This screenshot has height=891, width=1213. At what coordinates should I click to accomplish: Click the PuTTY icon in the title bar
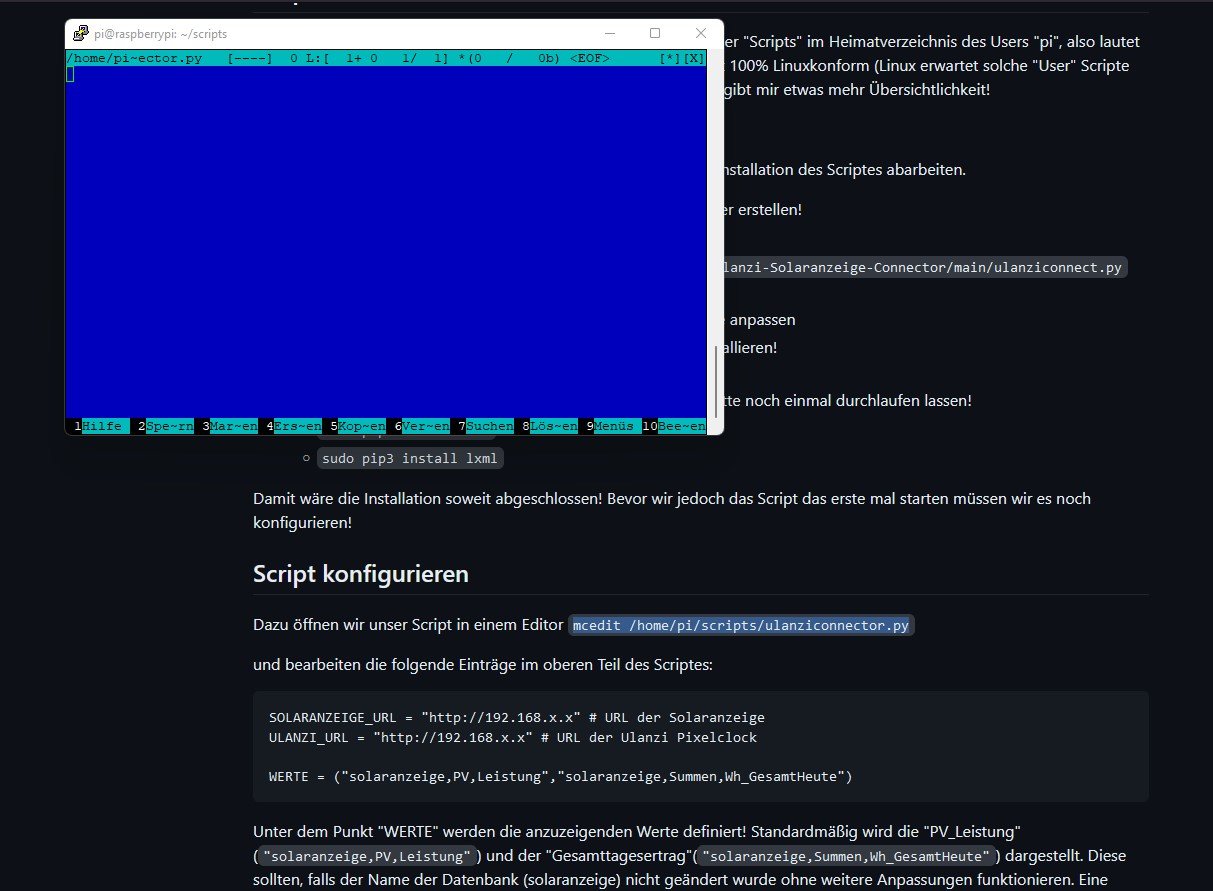[80, 33]
